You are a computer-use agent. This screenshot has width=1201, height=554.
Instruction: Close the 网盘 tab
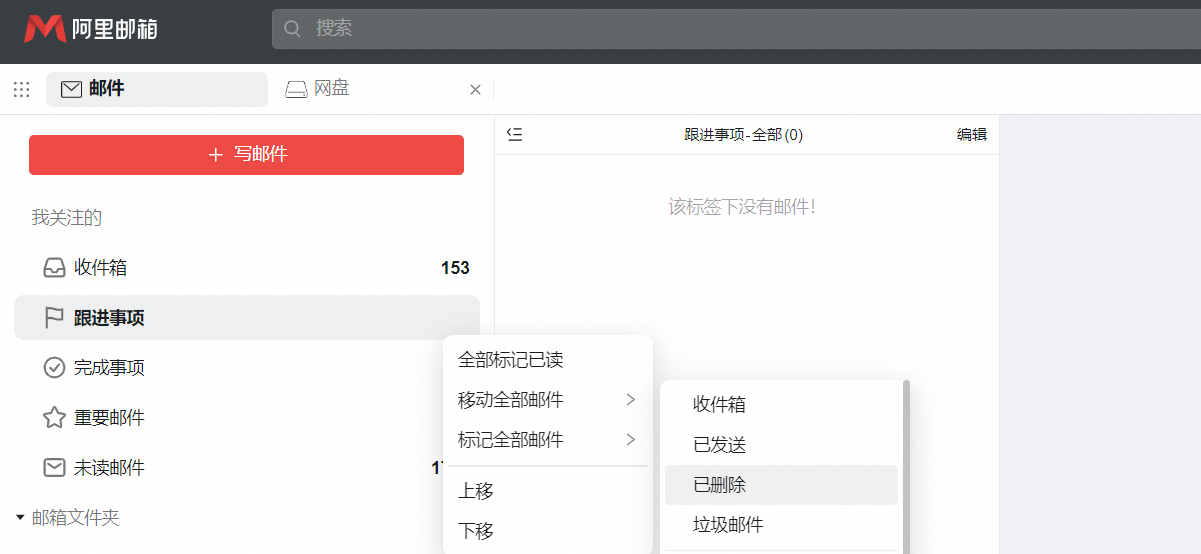475,90
